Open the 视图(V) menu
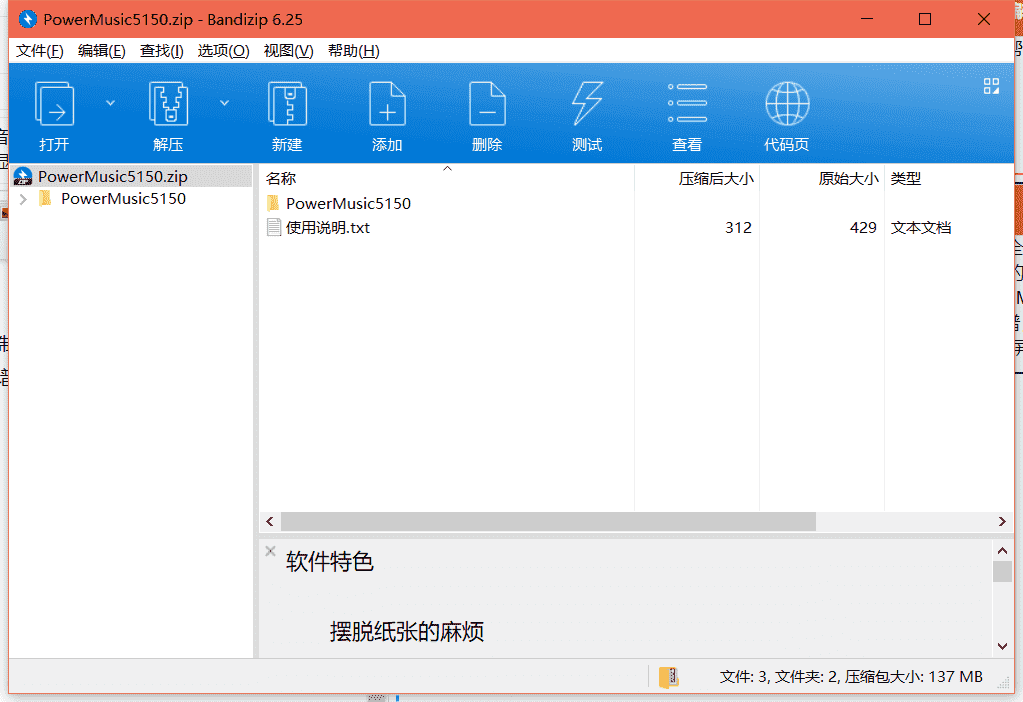Image resolution: width=1023 pixels, height=702 pixels. [288, 51]
